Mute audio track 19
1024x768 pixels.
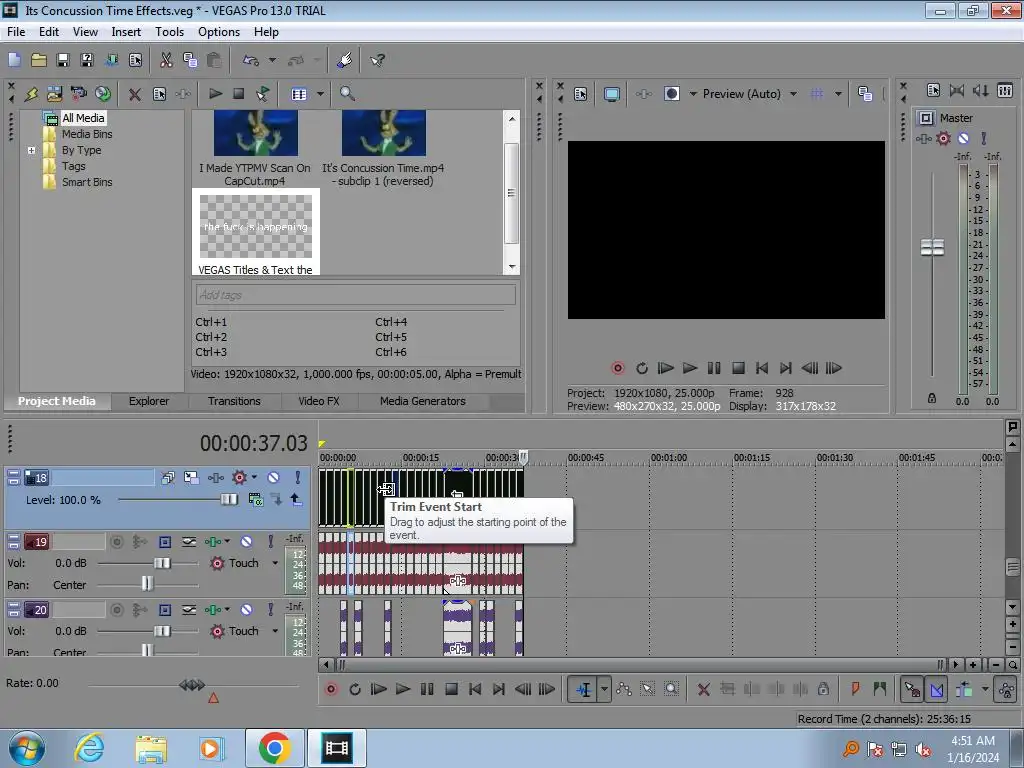(246, 541)
